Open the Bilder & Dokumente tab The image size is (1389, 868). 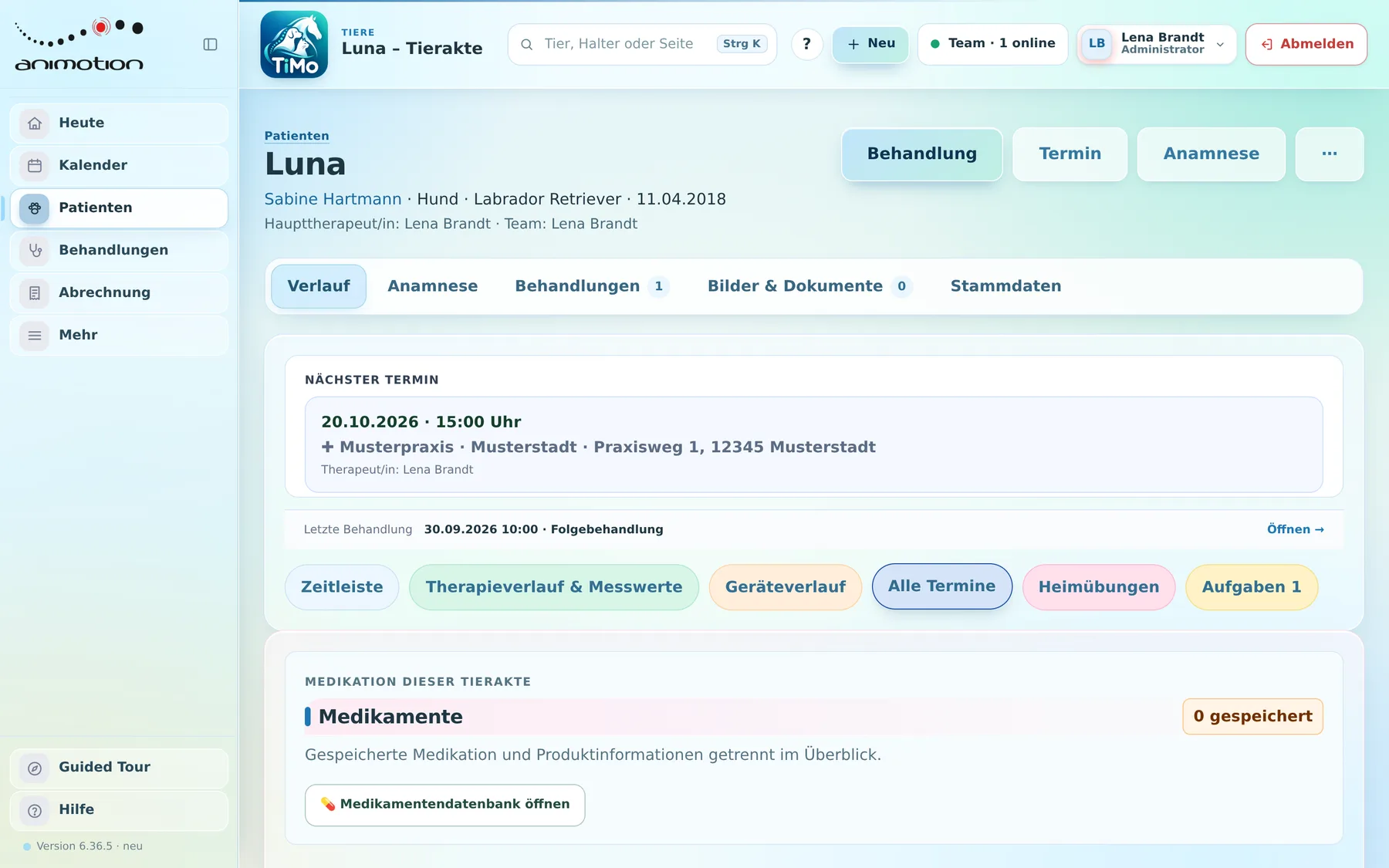click(809, 286)
